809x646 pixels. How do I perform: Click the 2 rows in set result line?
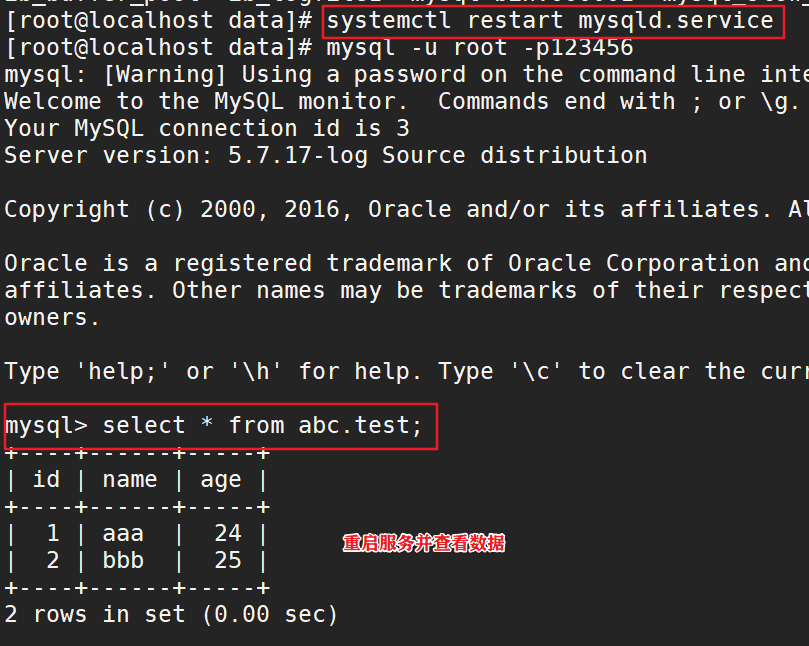click(171, 615)
